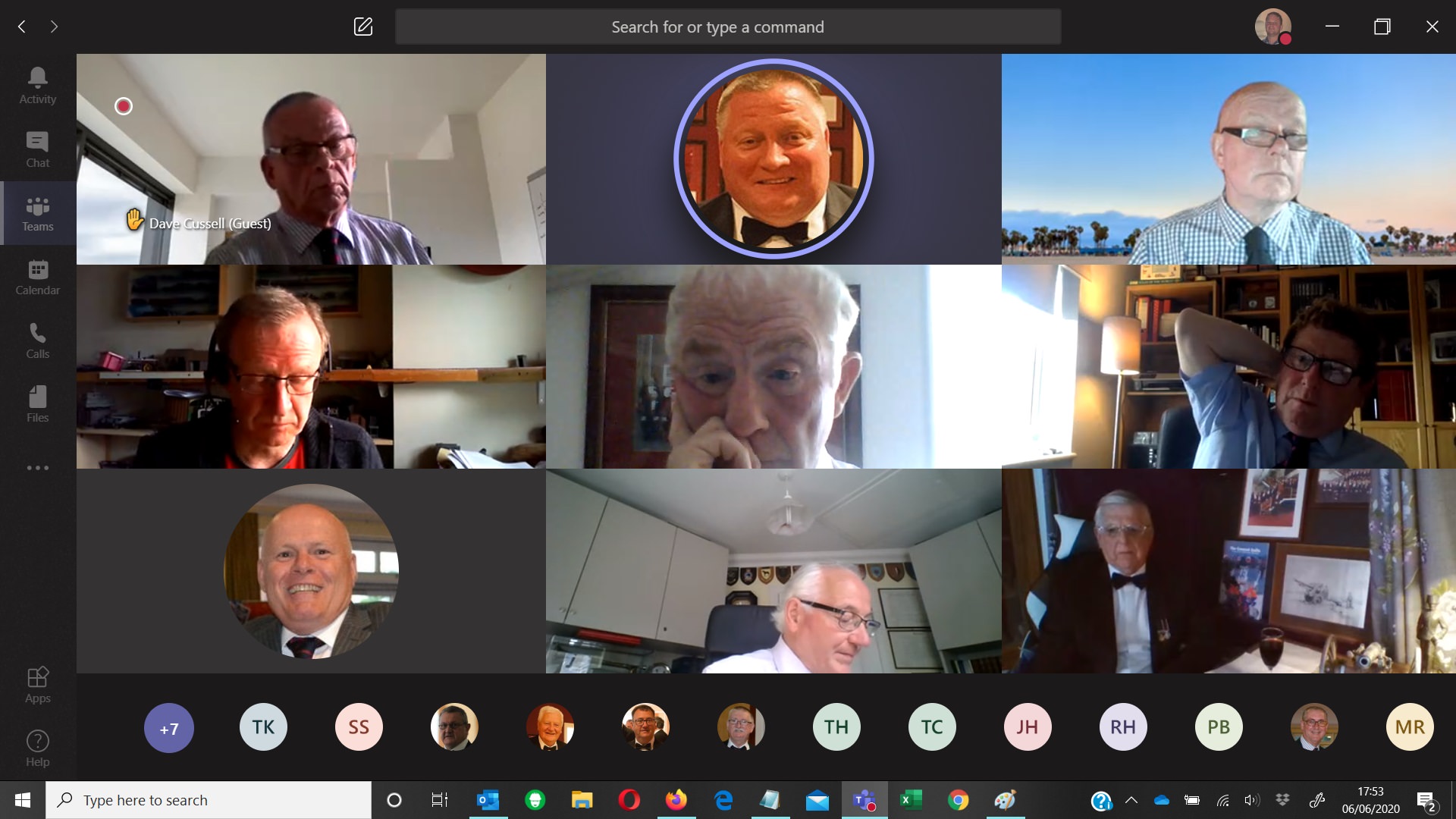1456x819 pixels.
Task: Select the MR participant avatar
Action: 1409,727
